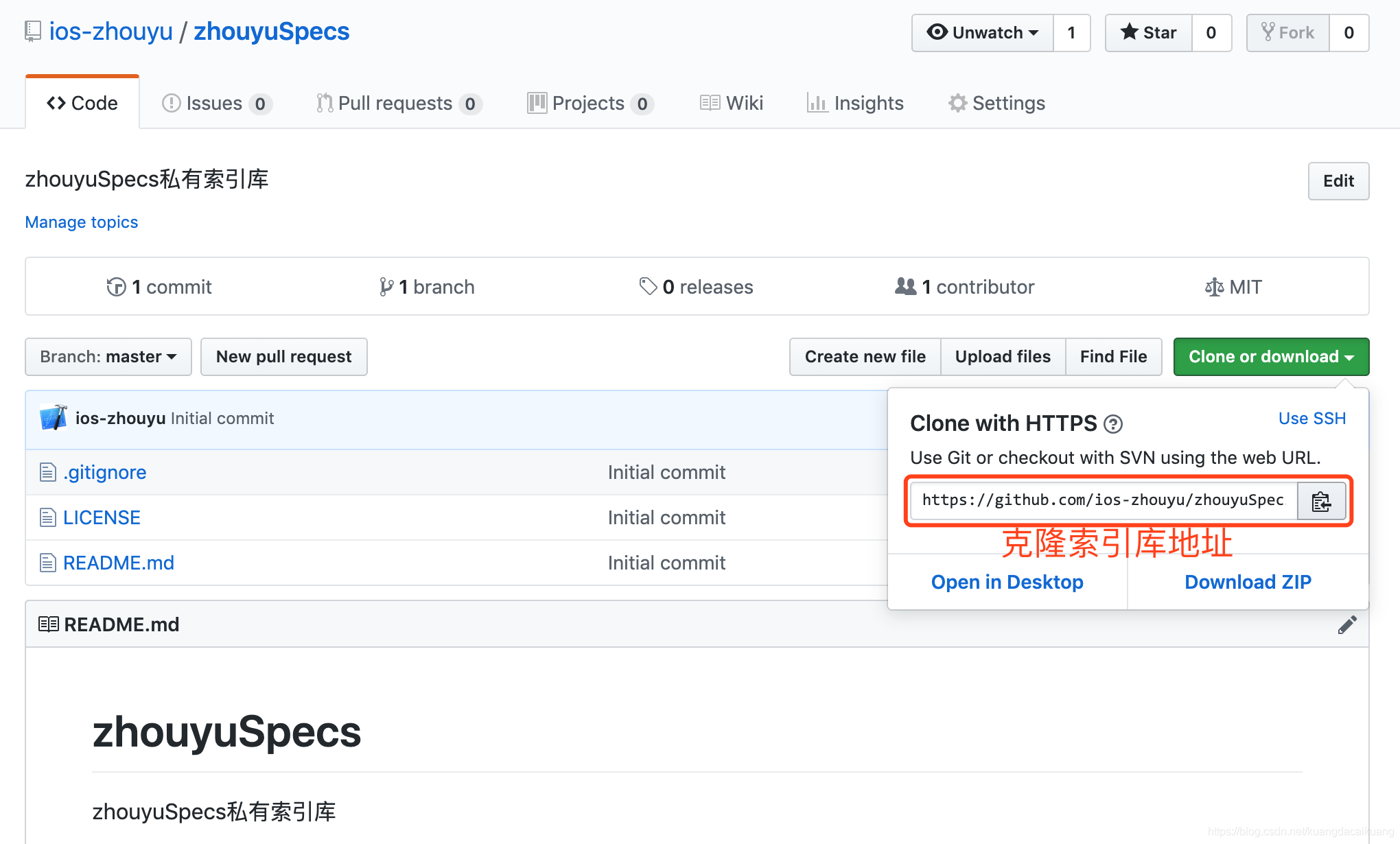Click Initial commit message for .gitignore
Screen dimensions: 1400x844
[x=666, y=472]
